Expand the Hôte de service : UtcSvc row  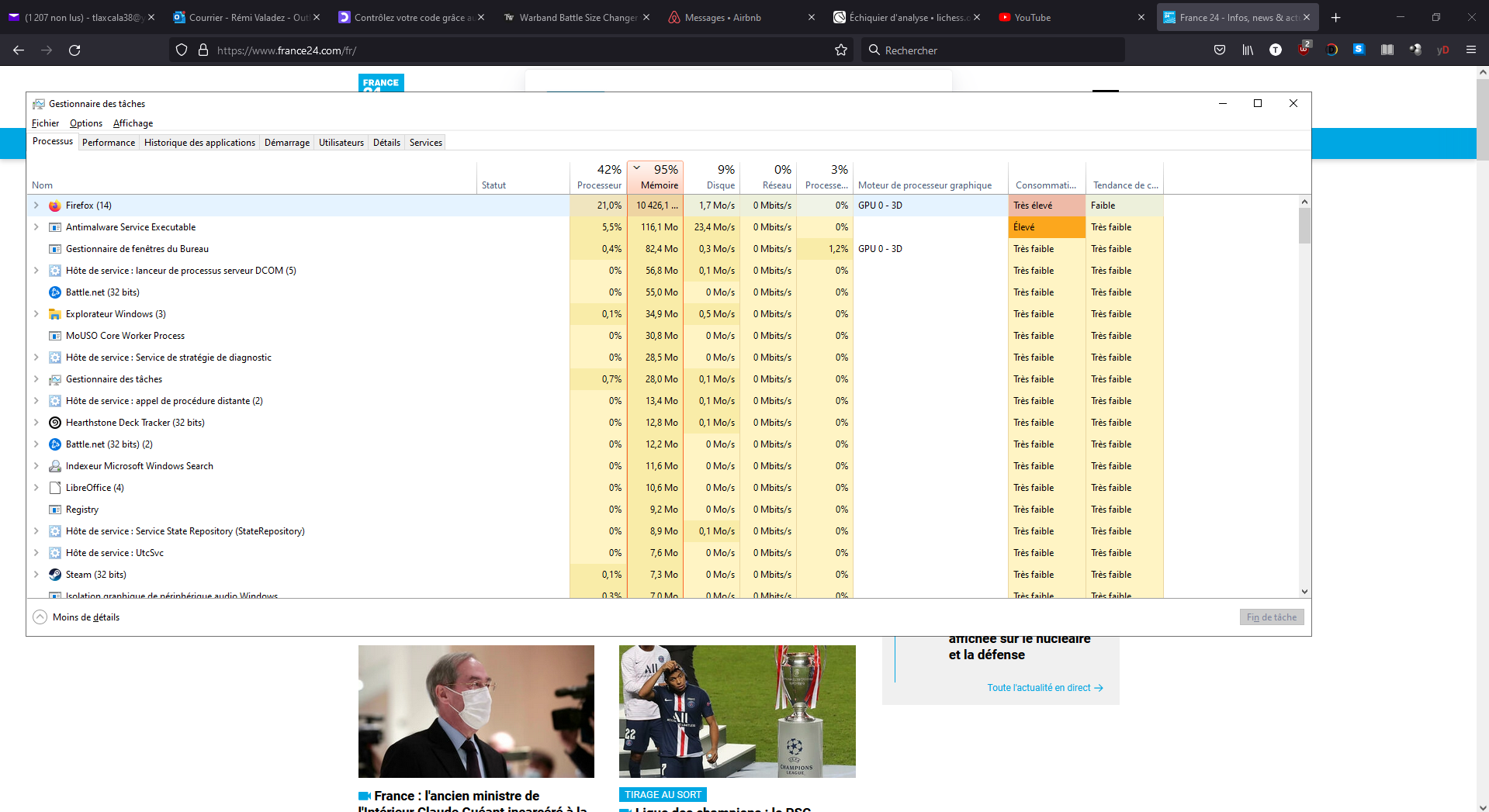36,553
